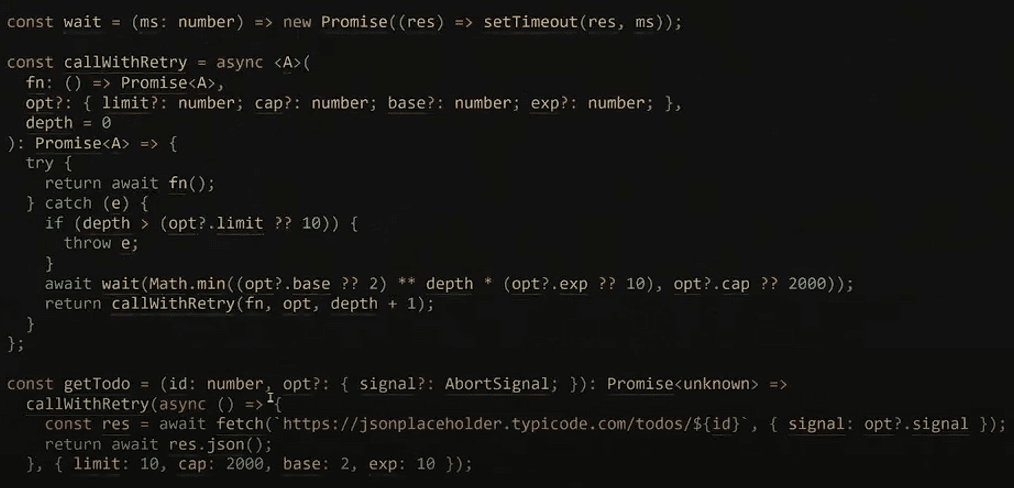Image resolution: width=1014 pixels, height=488 pixels.
Task: Click the AbortSignal type annotation
Action: point(492,385)
